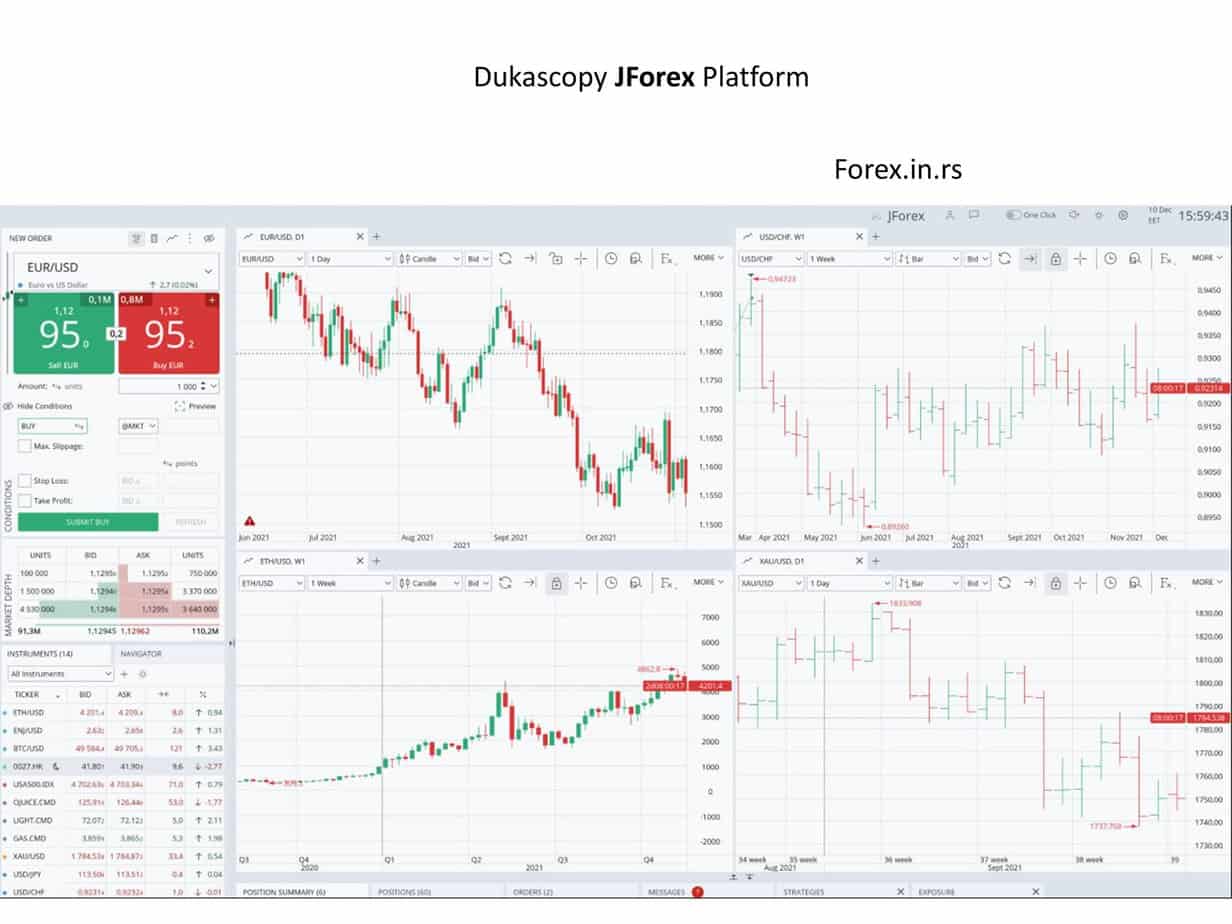1232x924 pixels.
Task: Click the red Buy EUR price tile
Action: click(x=168, y=332)
